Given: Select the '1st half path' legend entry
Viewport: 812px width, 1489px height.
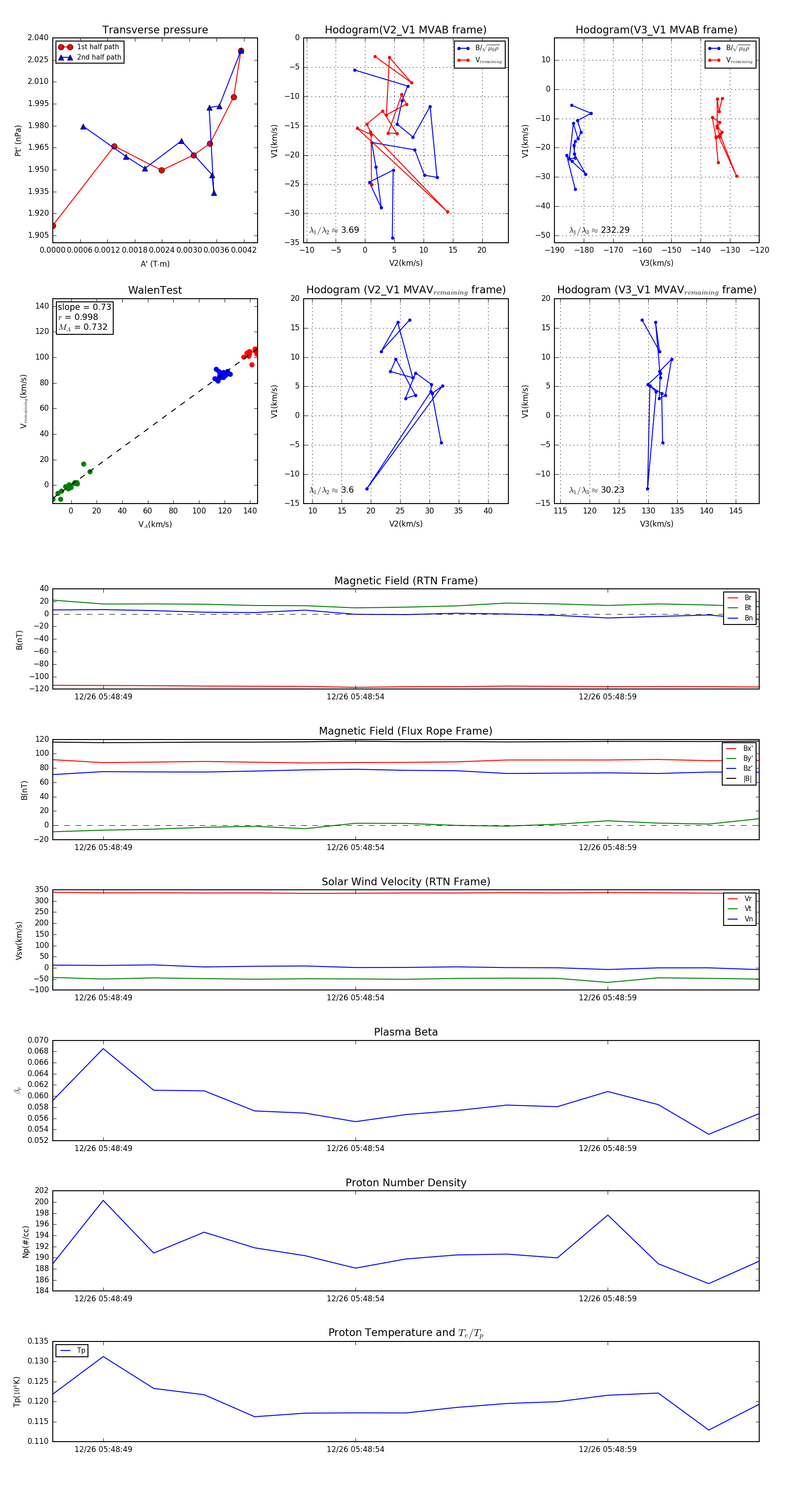Looking at the screenshot, I should (89, 47).
